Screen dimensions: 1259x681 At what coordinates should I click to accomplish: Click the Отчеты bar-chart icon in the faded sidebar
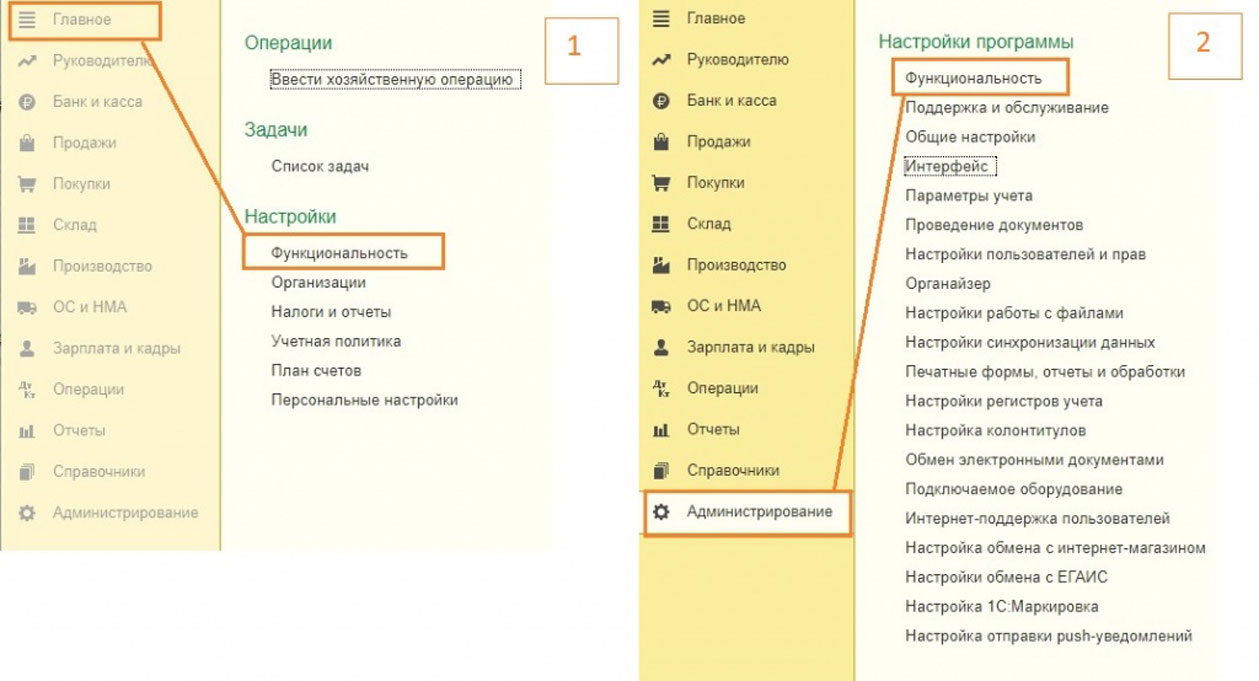[28, 431]
